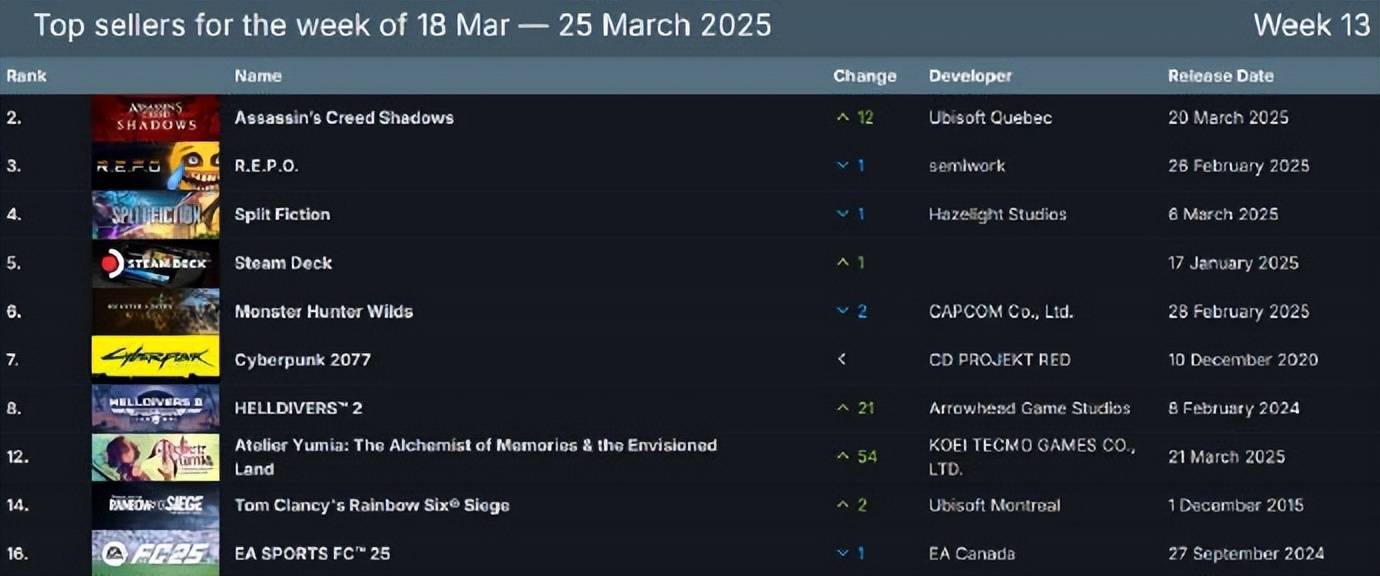
Task: Open the Monster Hunter Wilds cover image
Action: (155, 311)
